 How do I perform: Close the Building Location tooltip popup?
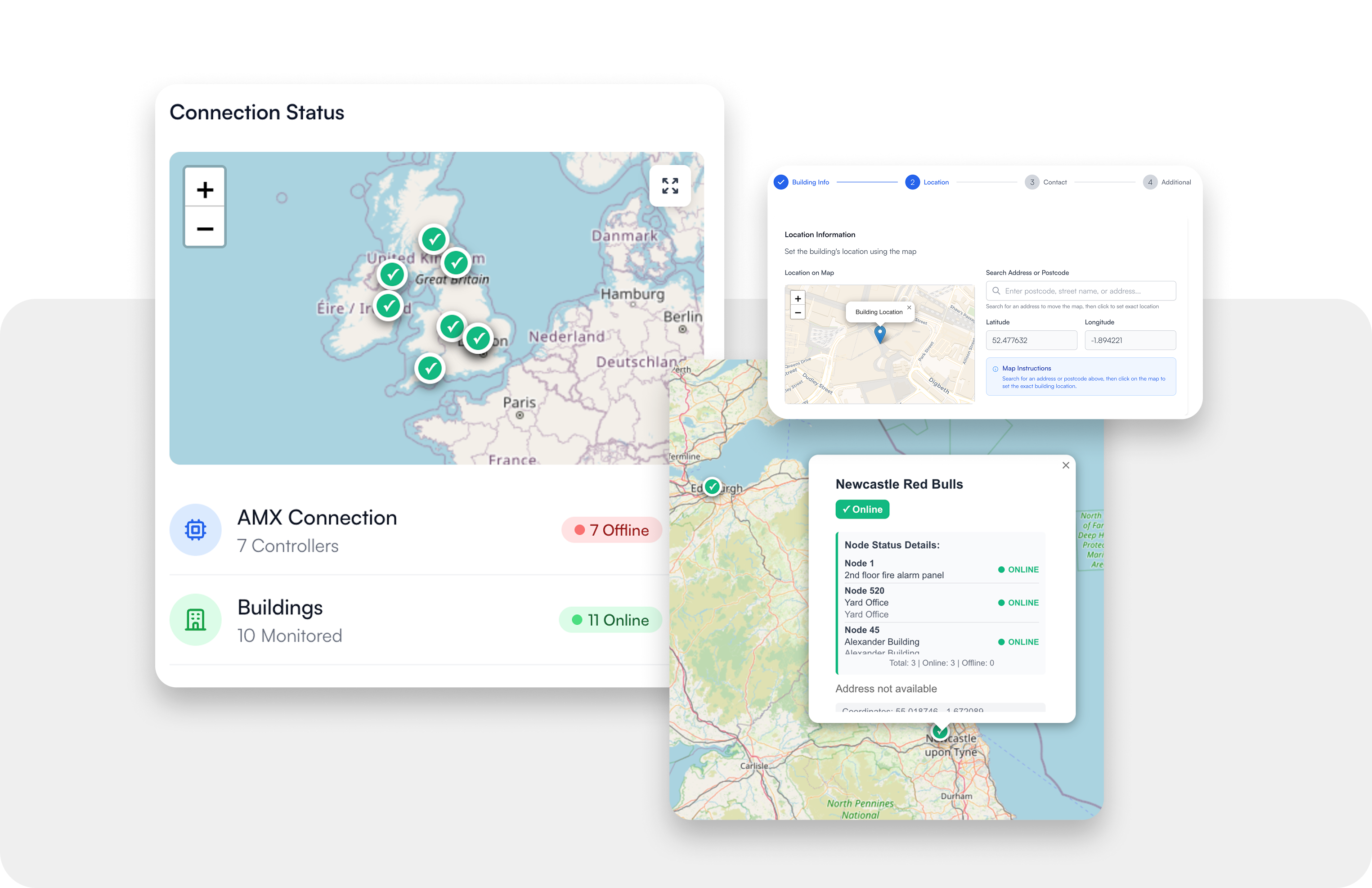coord(909,307)
